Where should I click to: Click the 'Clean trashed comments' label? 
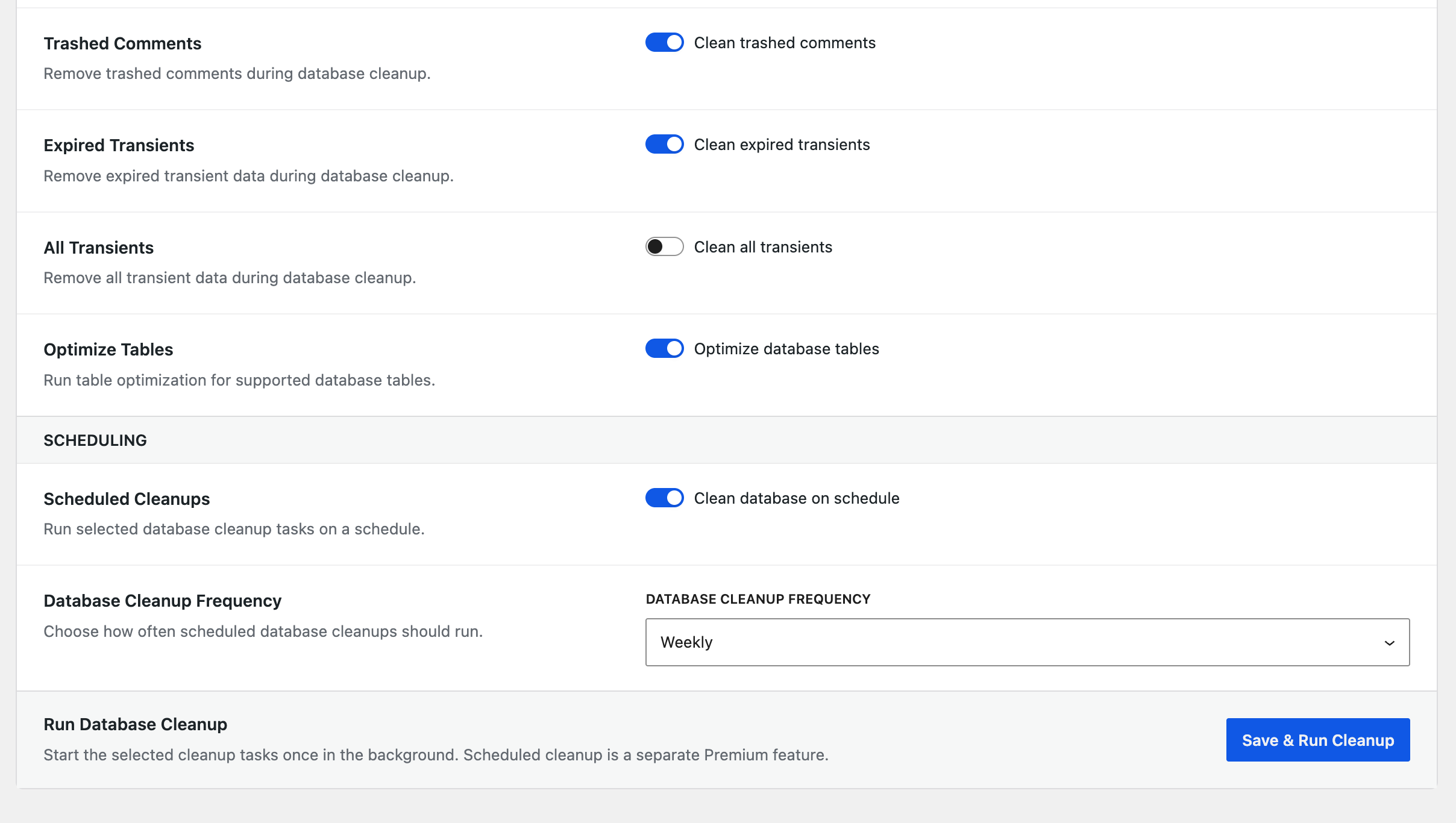click(x=785, y=43)
